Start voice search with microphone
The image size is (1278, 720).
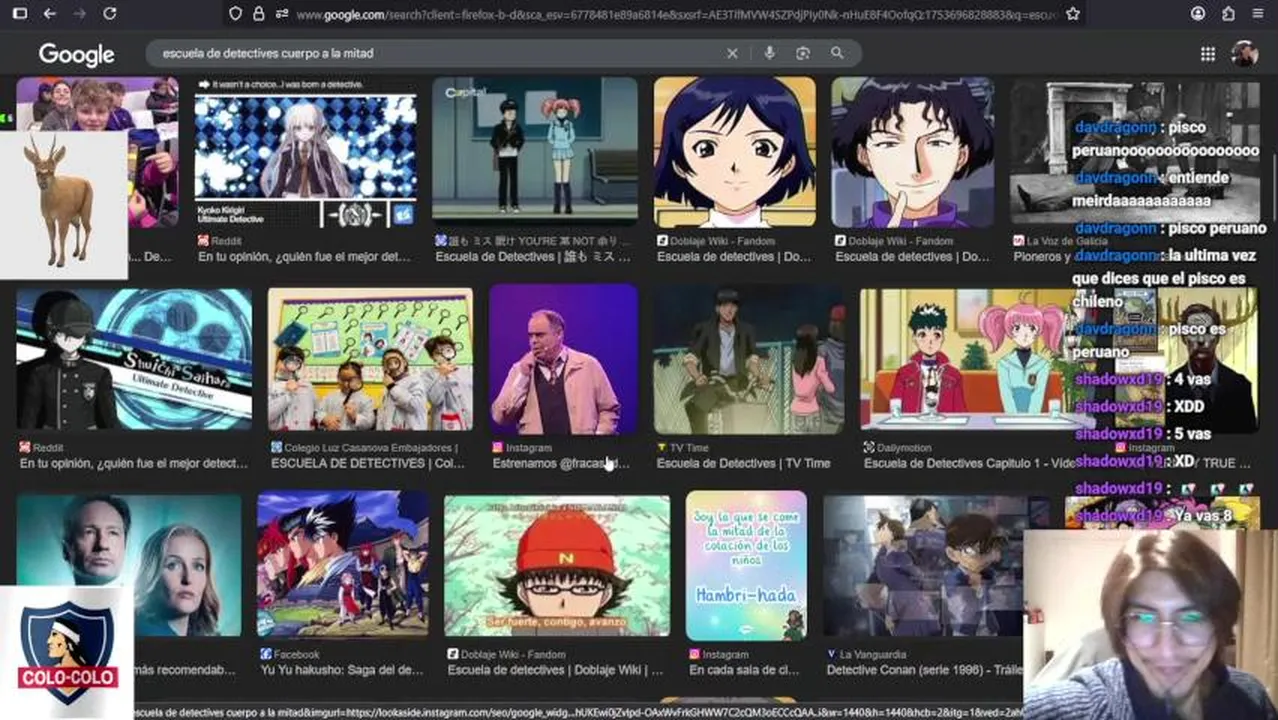[769, 53]
